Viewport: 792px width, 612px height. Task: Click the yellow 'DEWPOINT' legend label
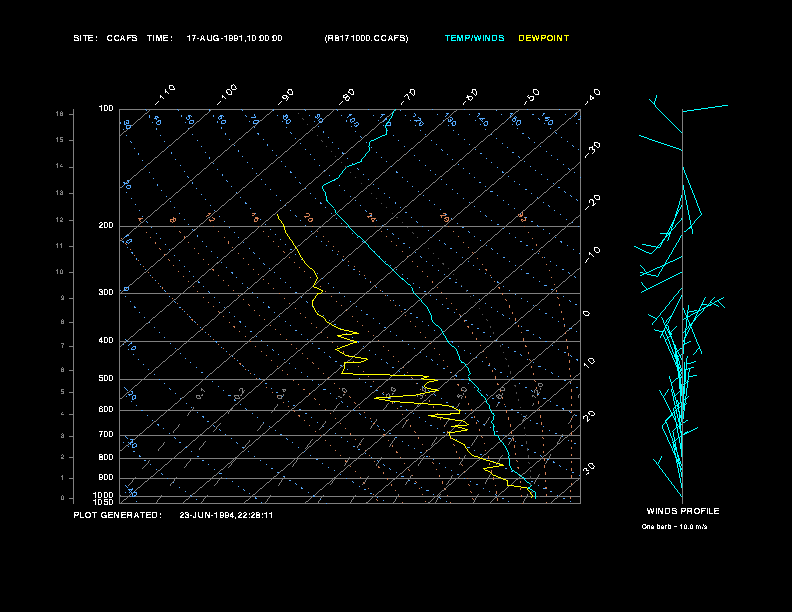tap(543, 38)
